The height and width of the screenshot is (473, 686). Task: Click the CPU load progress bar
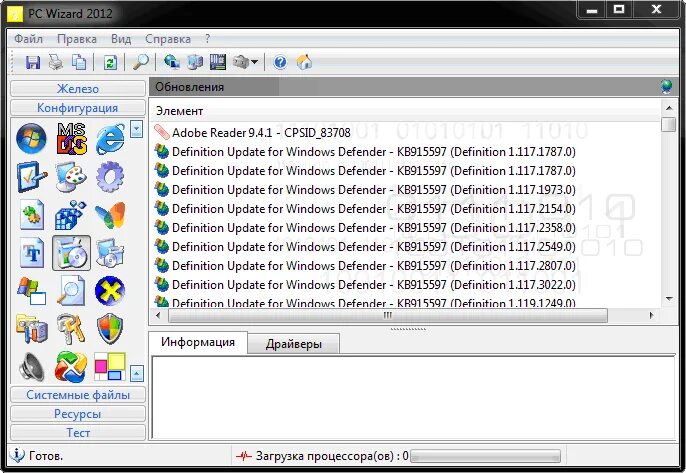pyautogui.click(x=485, y=456)
